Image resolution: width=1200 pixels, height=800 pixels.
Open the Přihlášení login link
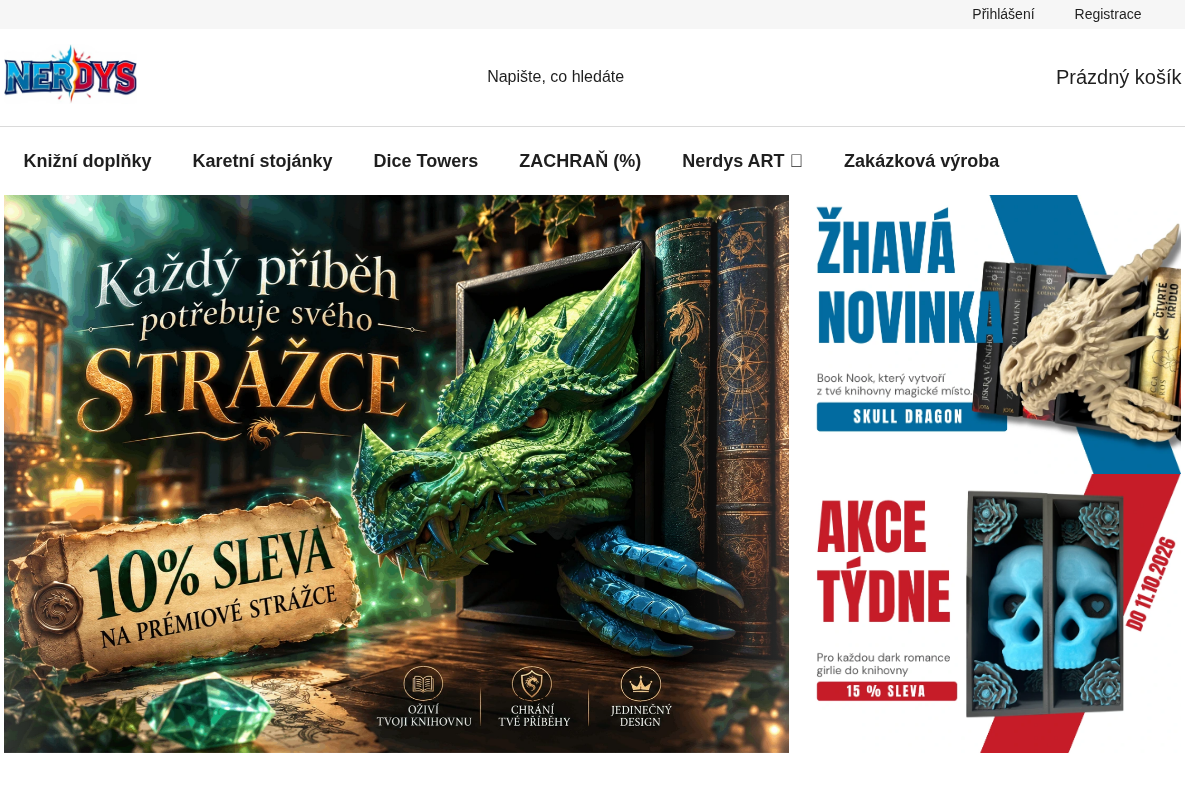(1003, 14)
